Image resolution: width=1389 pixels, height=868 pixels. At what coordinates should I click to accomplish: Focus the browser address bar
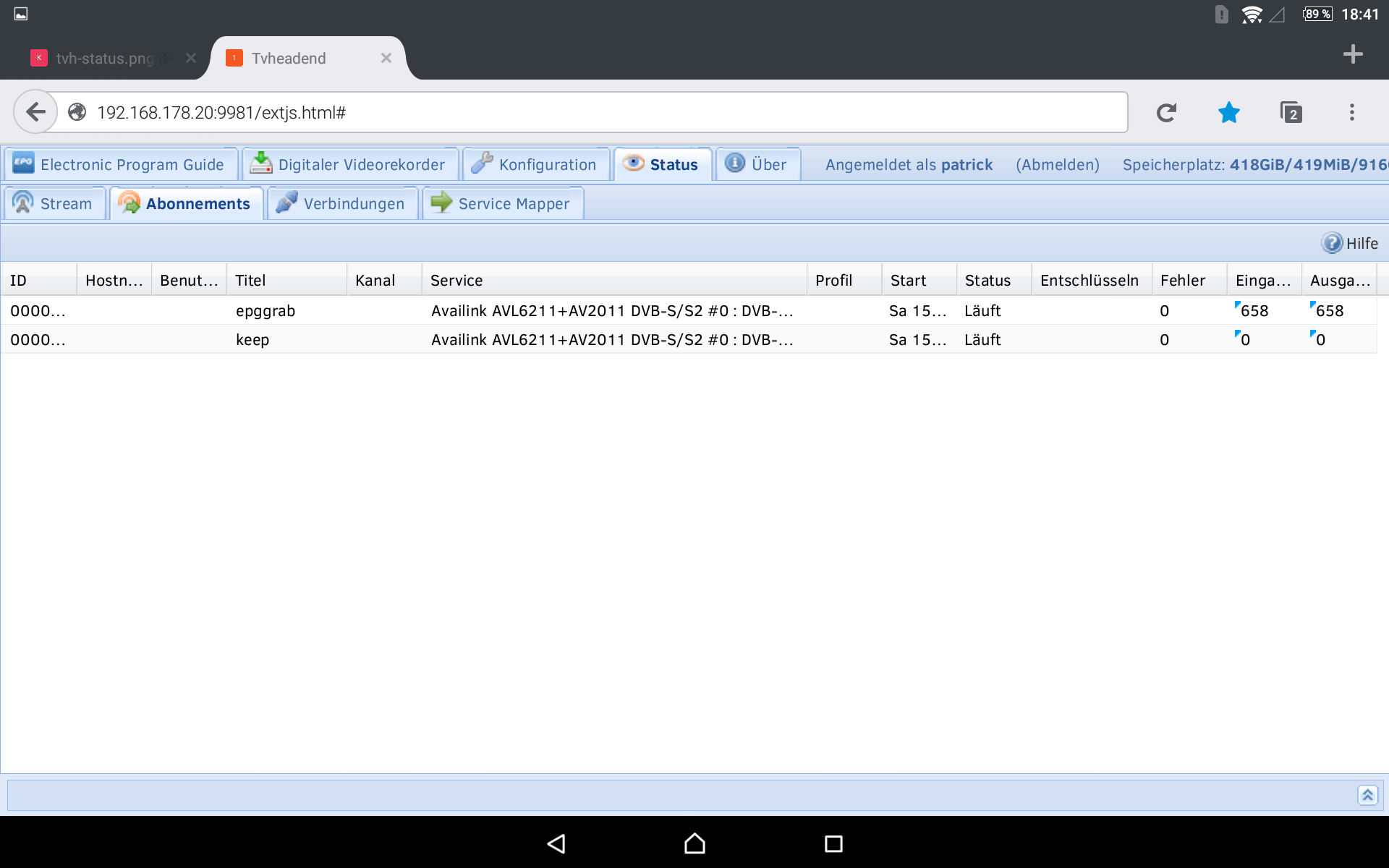[592, 112]
